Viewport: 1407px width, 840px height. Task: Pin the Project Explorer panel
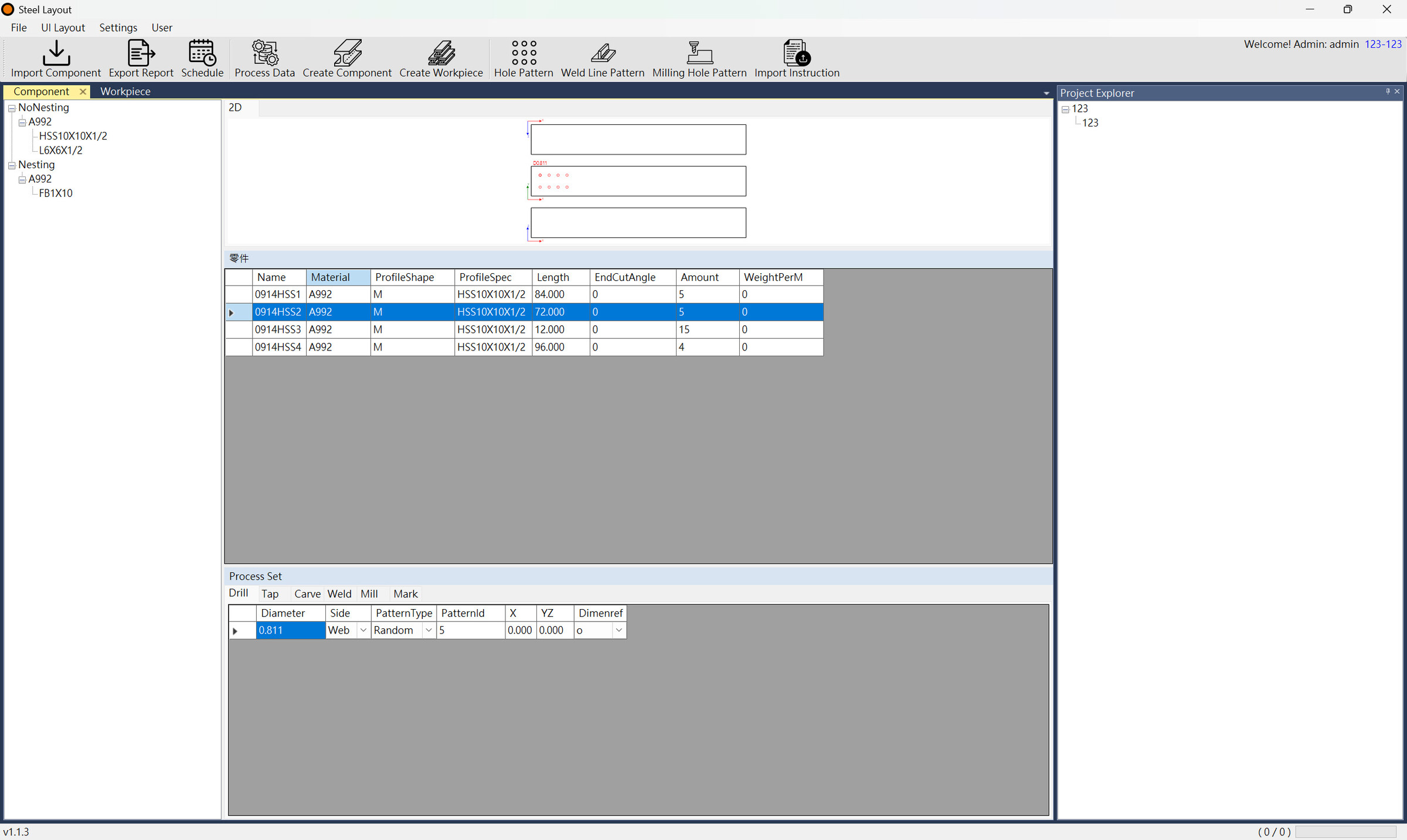(x=1388, y=91)
